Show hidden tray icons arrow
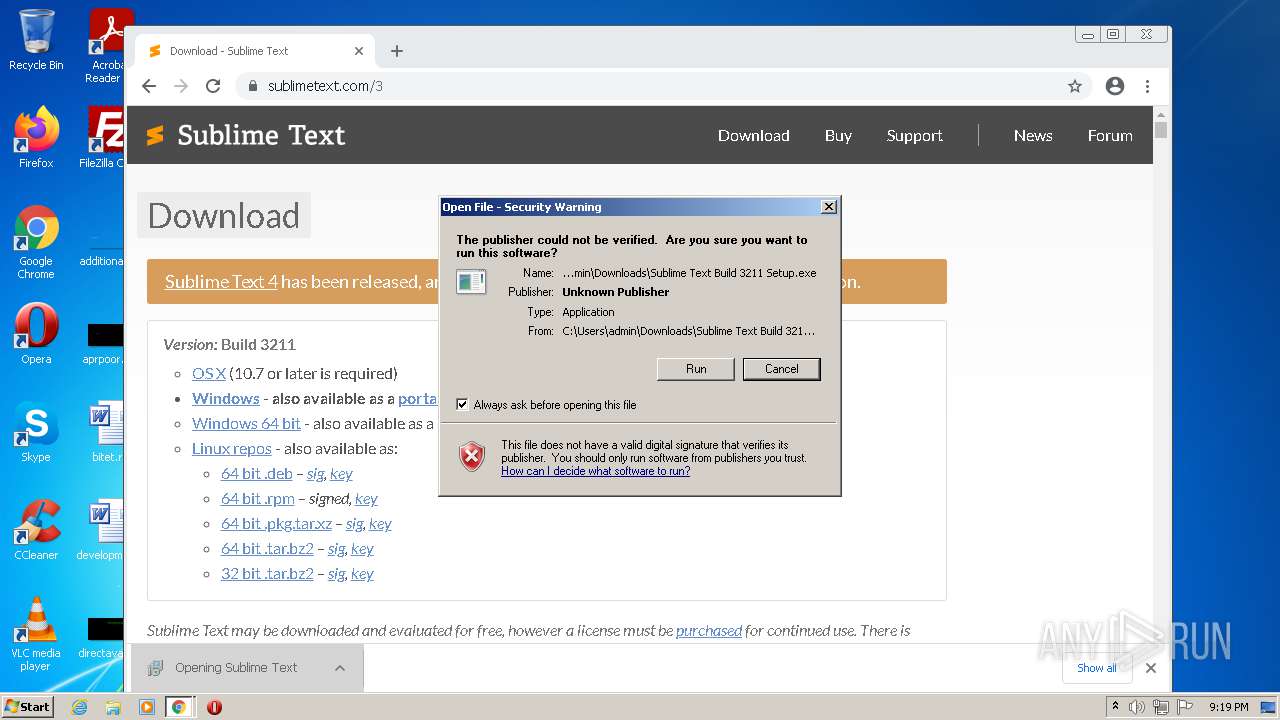 [1115, 707]
